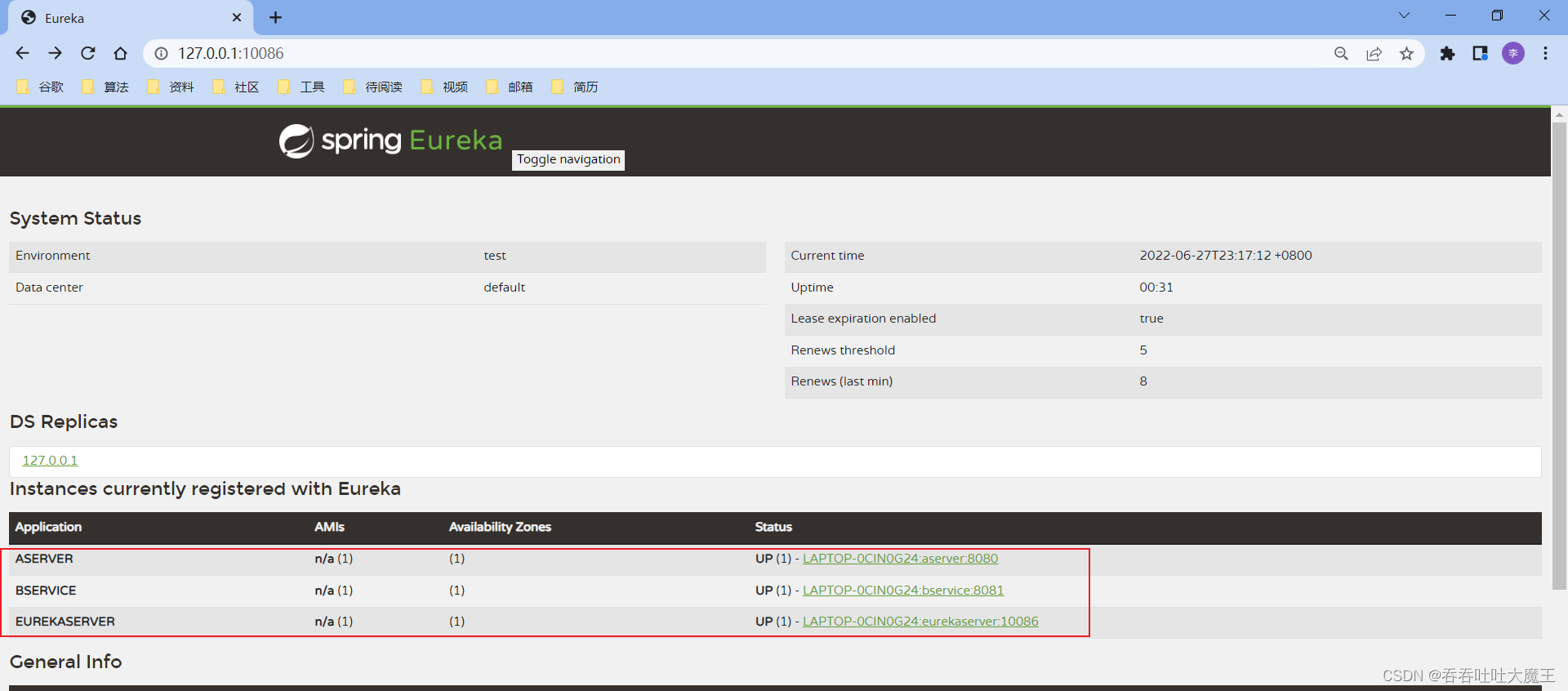The height and width of the screenshot is (691, 1568).
Task: Click the AMIs column header
Action: [x=329, y=527]
